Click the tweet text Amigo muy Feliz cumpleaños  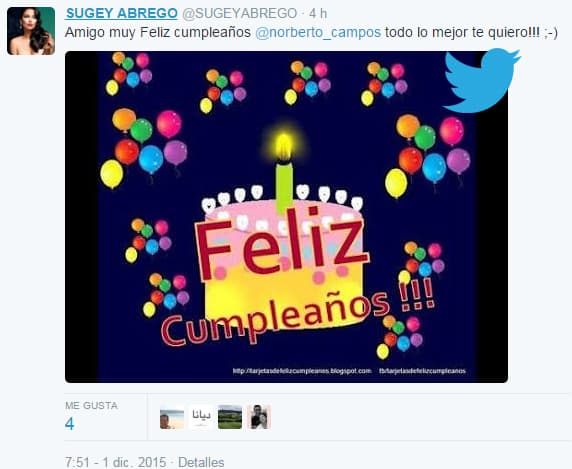point(158,32)
